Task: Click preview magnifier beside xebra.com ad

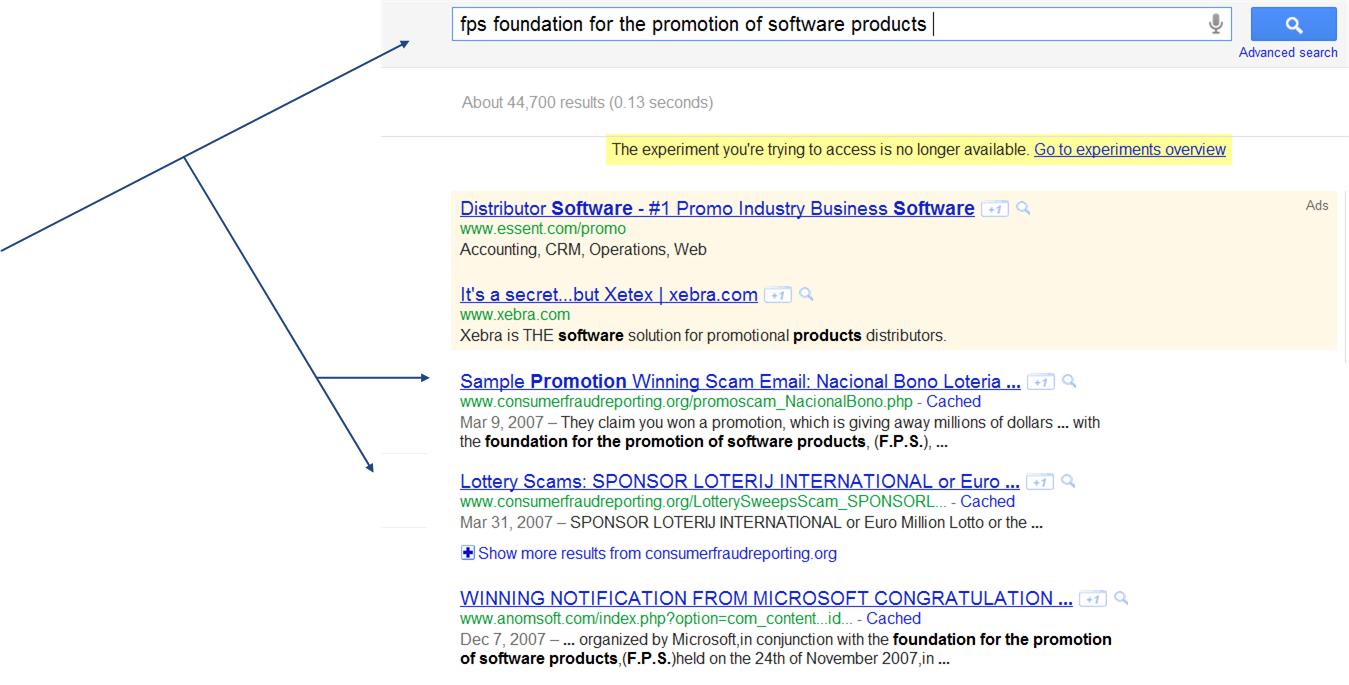Action: coord(806,295)
